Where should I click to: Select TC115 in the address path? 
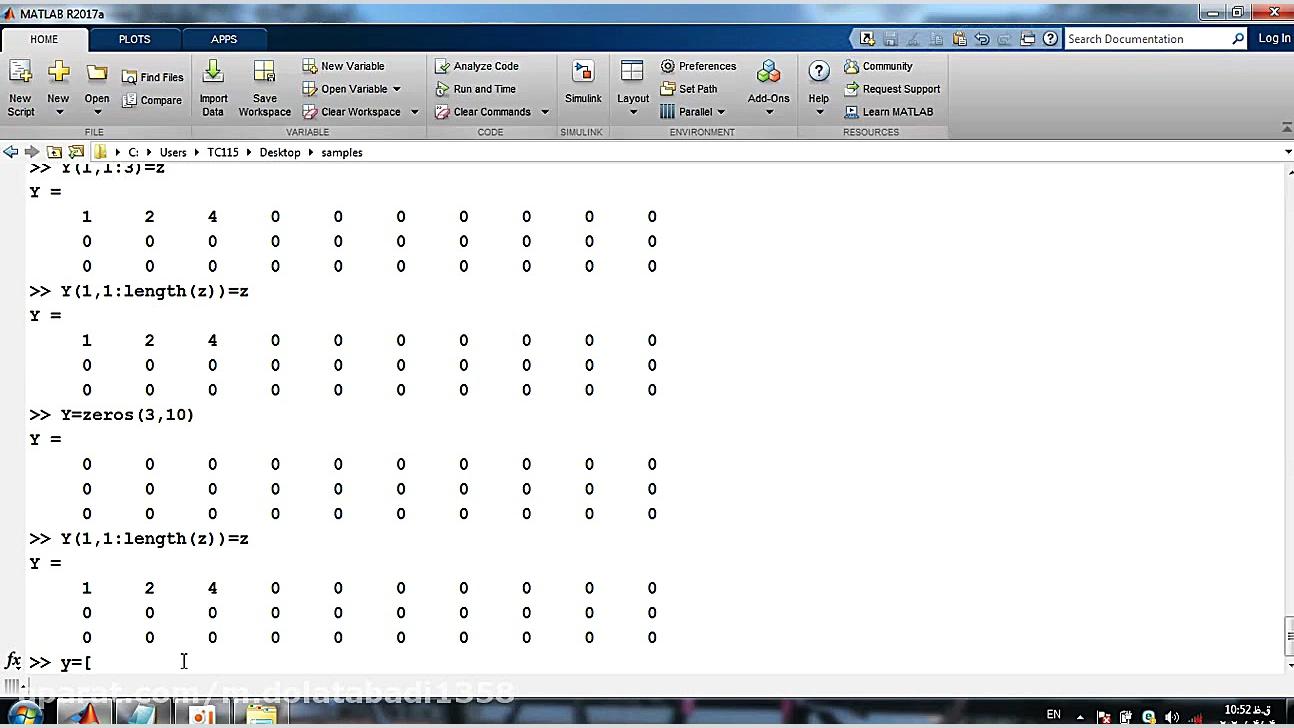pyautogui.click(x=223, y=152)
